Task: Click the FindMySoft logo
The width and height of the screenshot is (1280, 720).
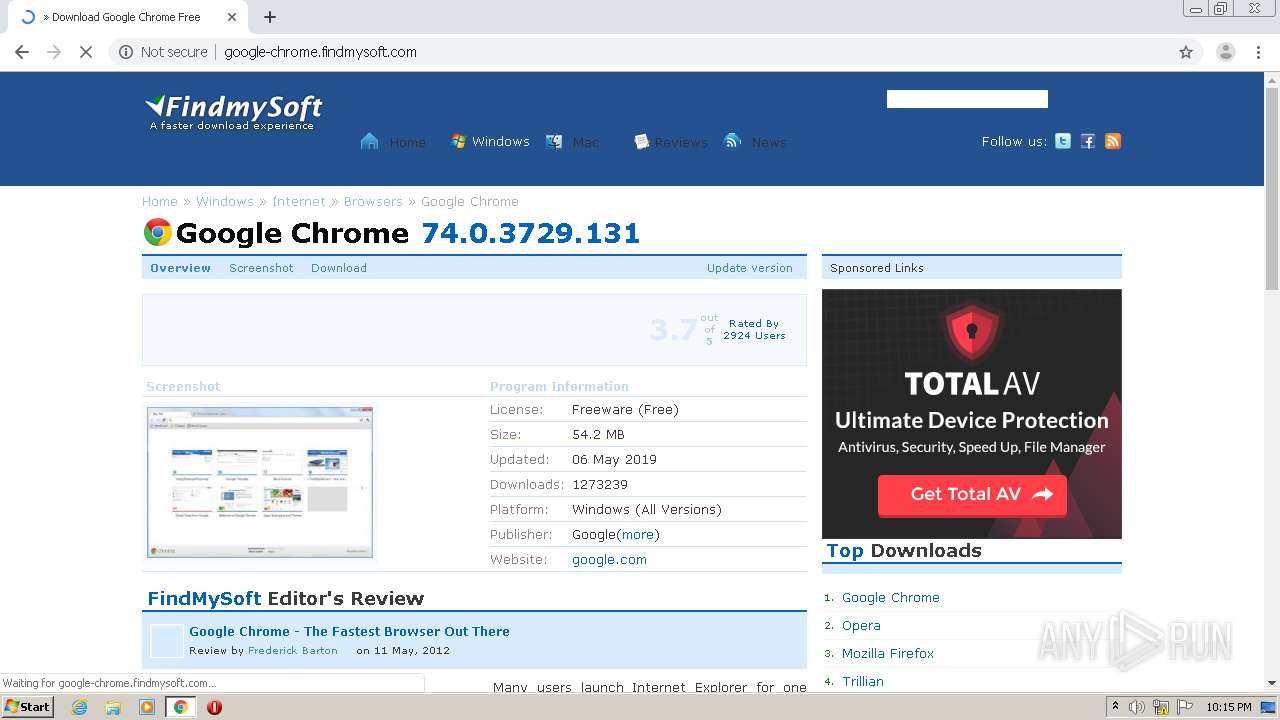Action: pyautogui.click(x=234, y=112)
